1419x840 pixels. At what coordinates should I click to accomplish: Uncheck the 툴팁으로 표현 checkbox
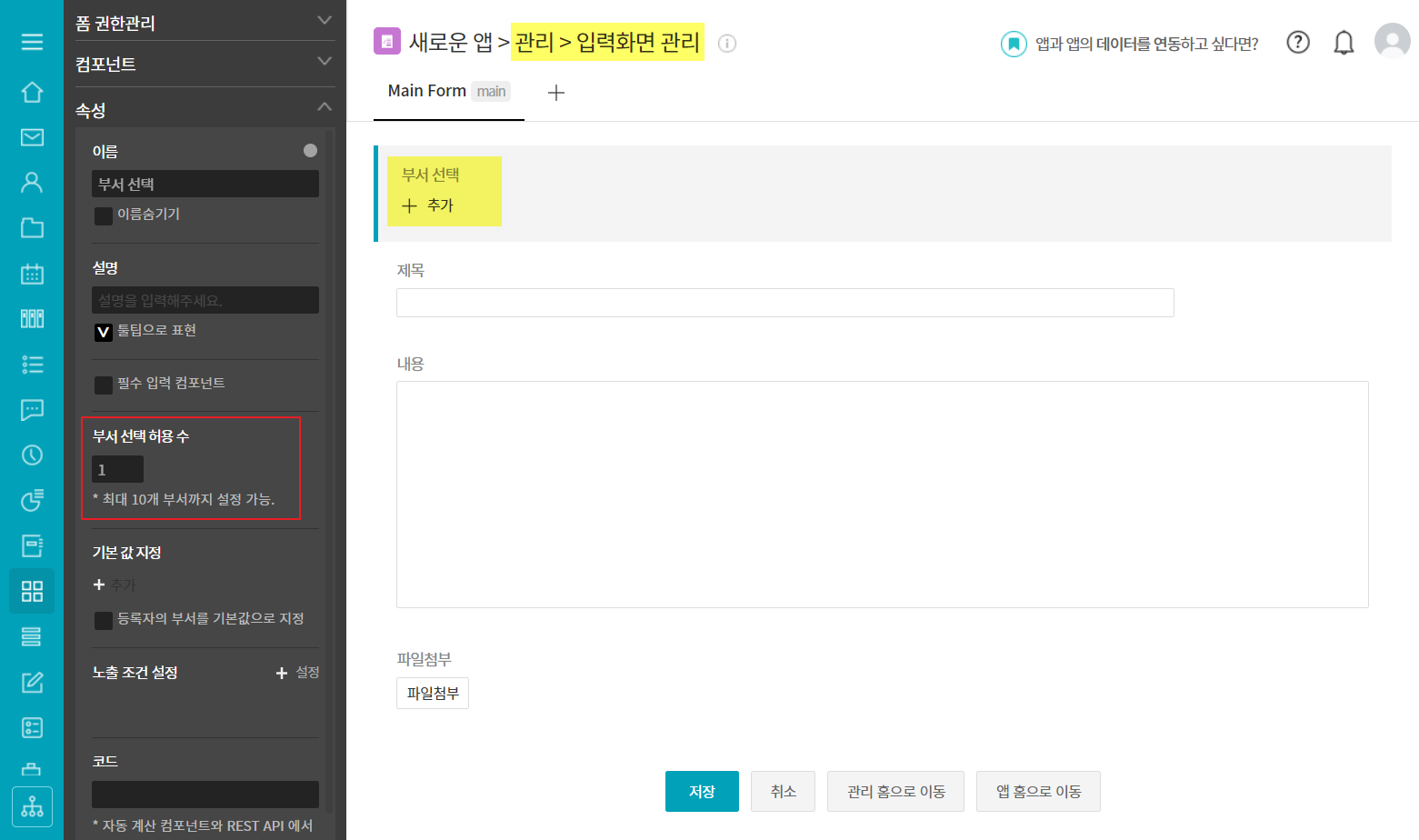point(104,332)
